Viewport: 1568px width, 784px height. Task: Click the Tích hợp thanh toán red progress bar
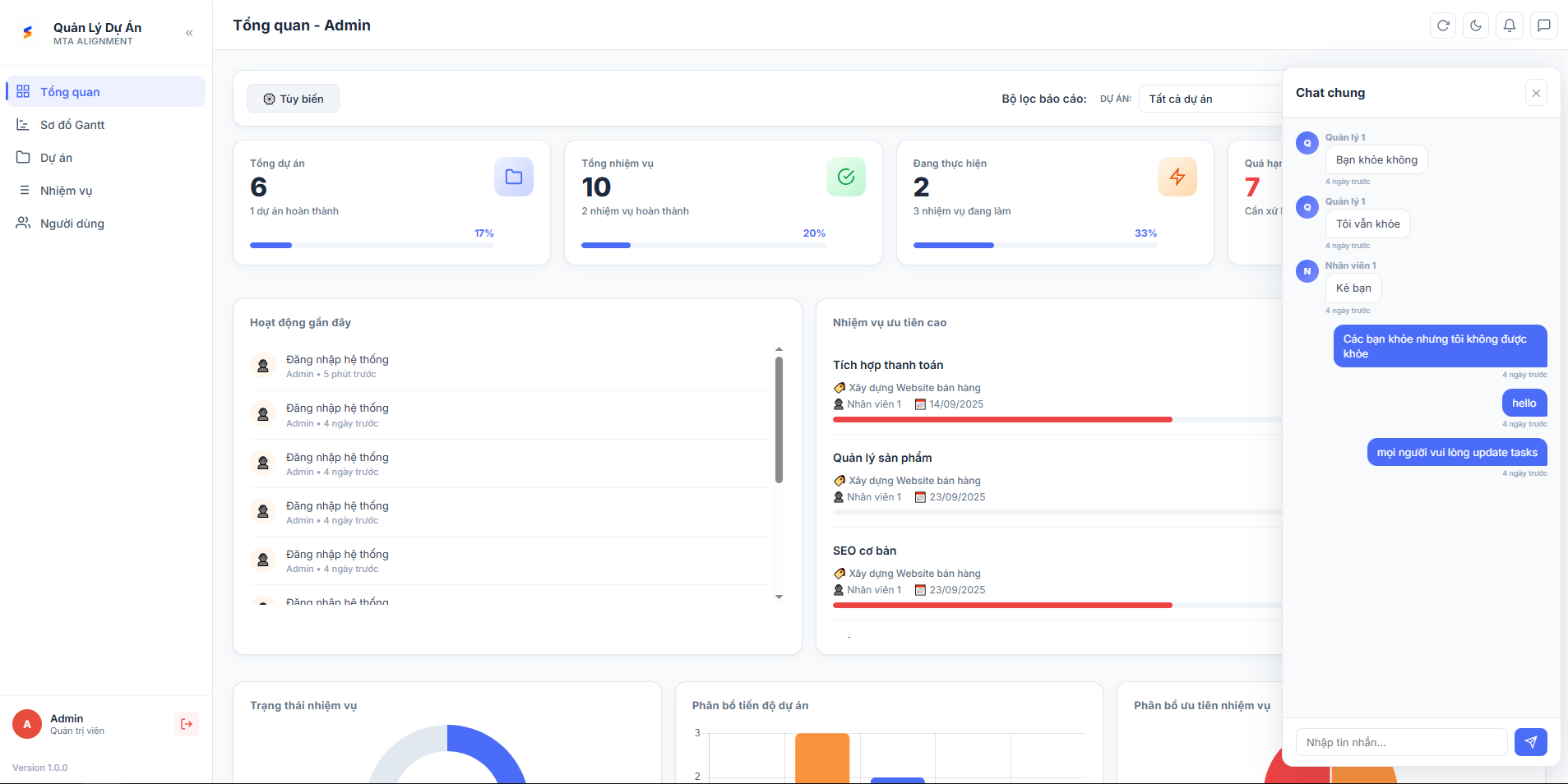[1002, 420]
